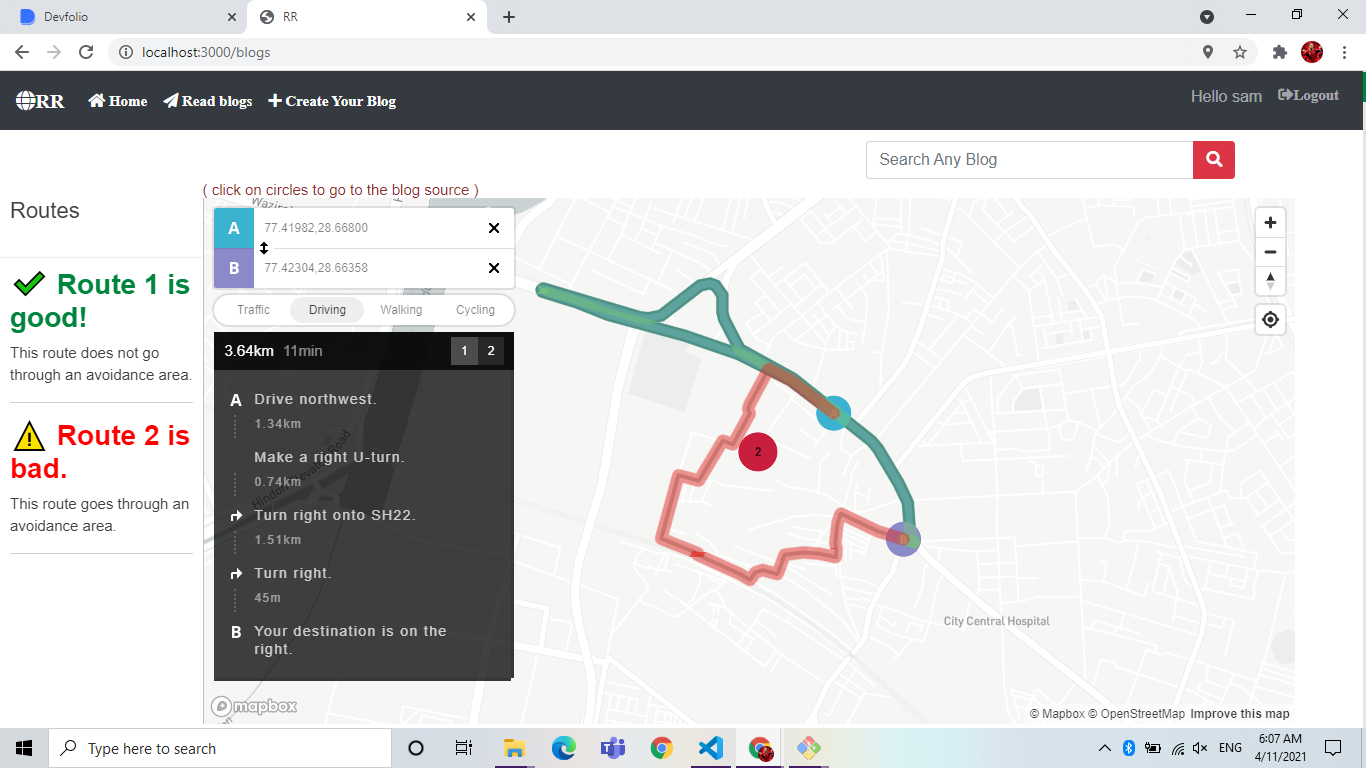The height and width of the screenshot is (768, 1366).
Task: Click the RR globe logo
Action: point(40,101)
